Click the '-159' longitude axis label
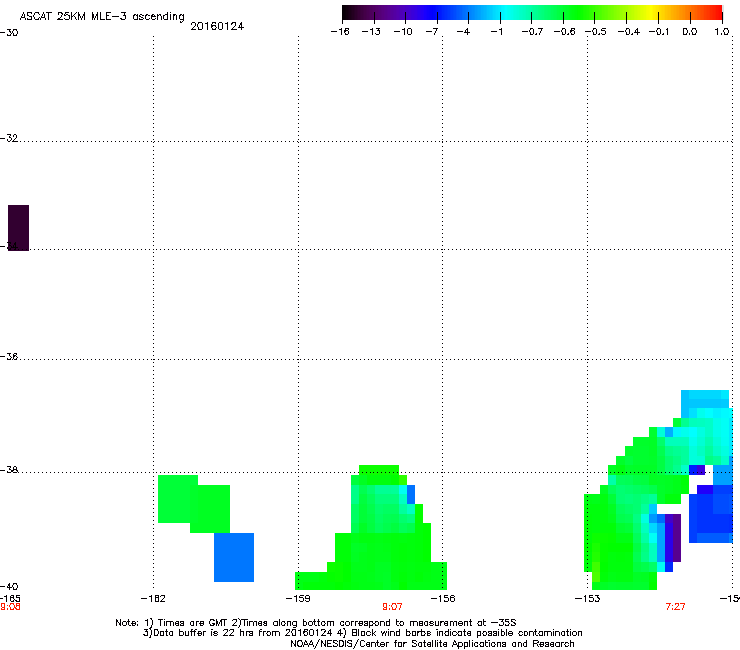This screenshot has height=650, width=740. [x=298, y=599]
